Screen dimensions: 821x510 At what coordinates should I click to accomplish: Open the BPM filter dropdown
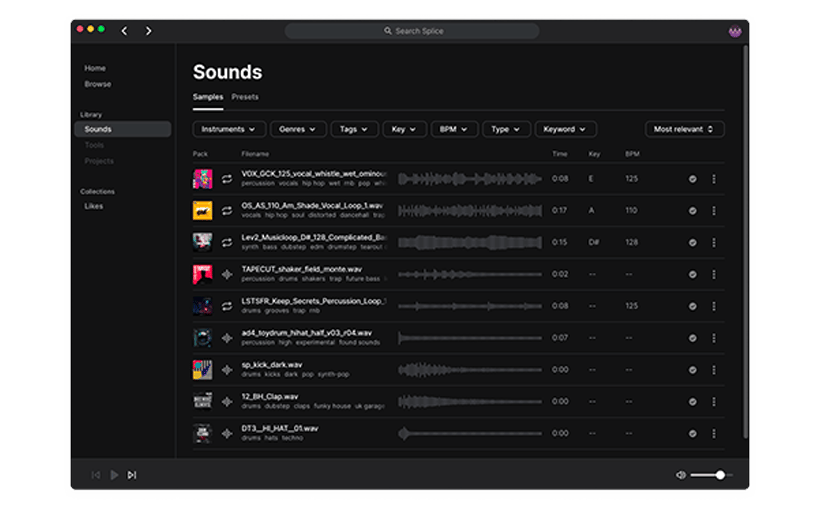click(x=454, y=129)
